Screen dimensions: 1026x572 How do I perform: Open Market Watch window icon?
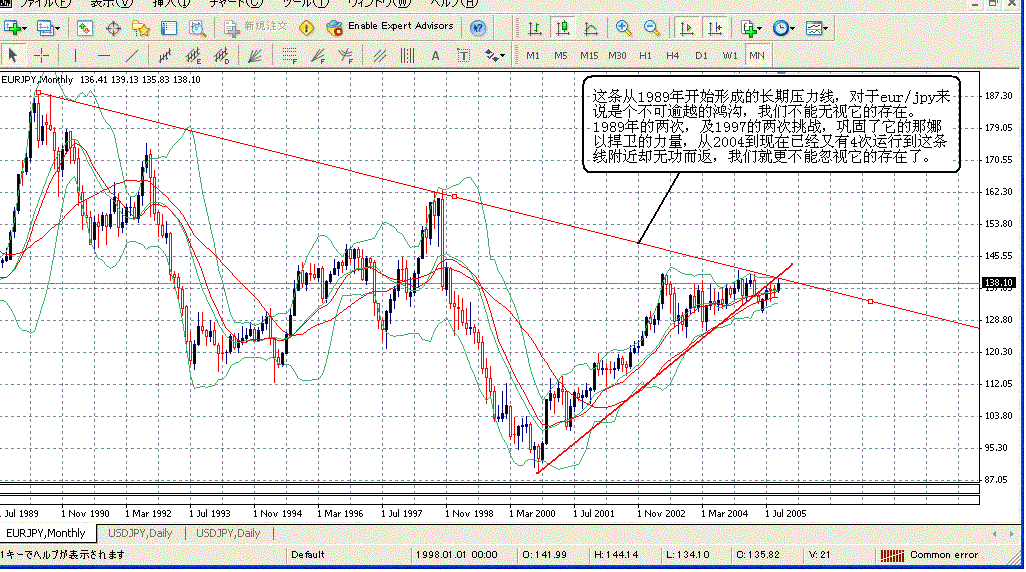(x=85, y=27)
